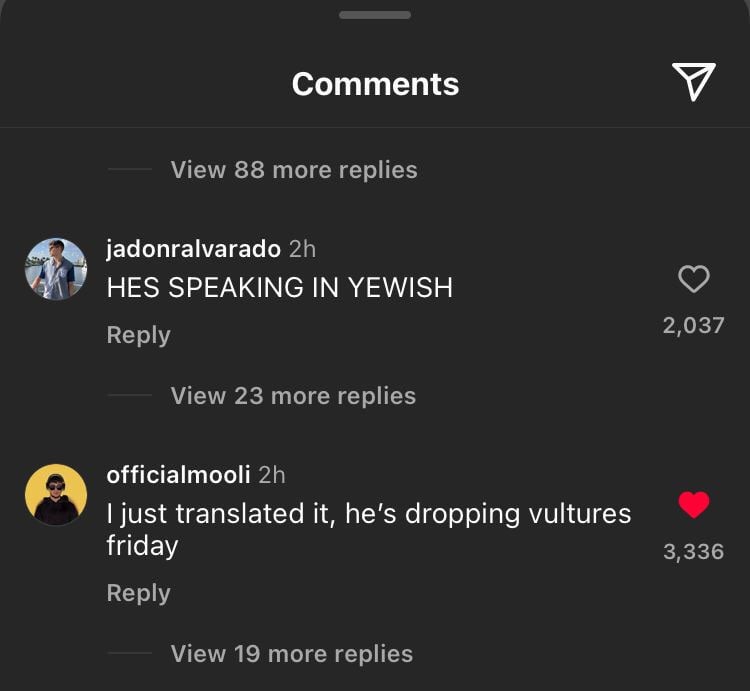Select the HES SPEAKING IN YEWISH text
Image resolution: width=750 pixels, height=691 pixels.
coord(279,288)
